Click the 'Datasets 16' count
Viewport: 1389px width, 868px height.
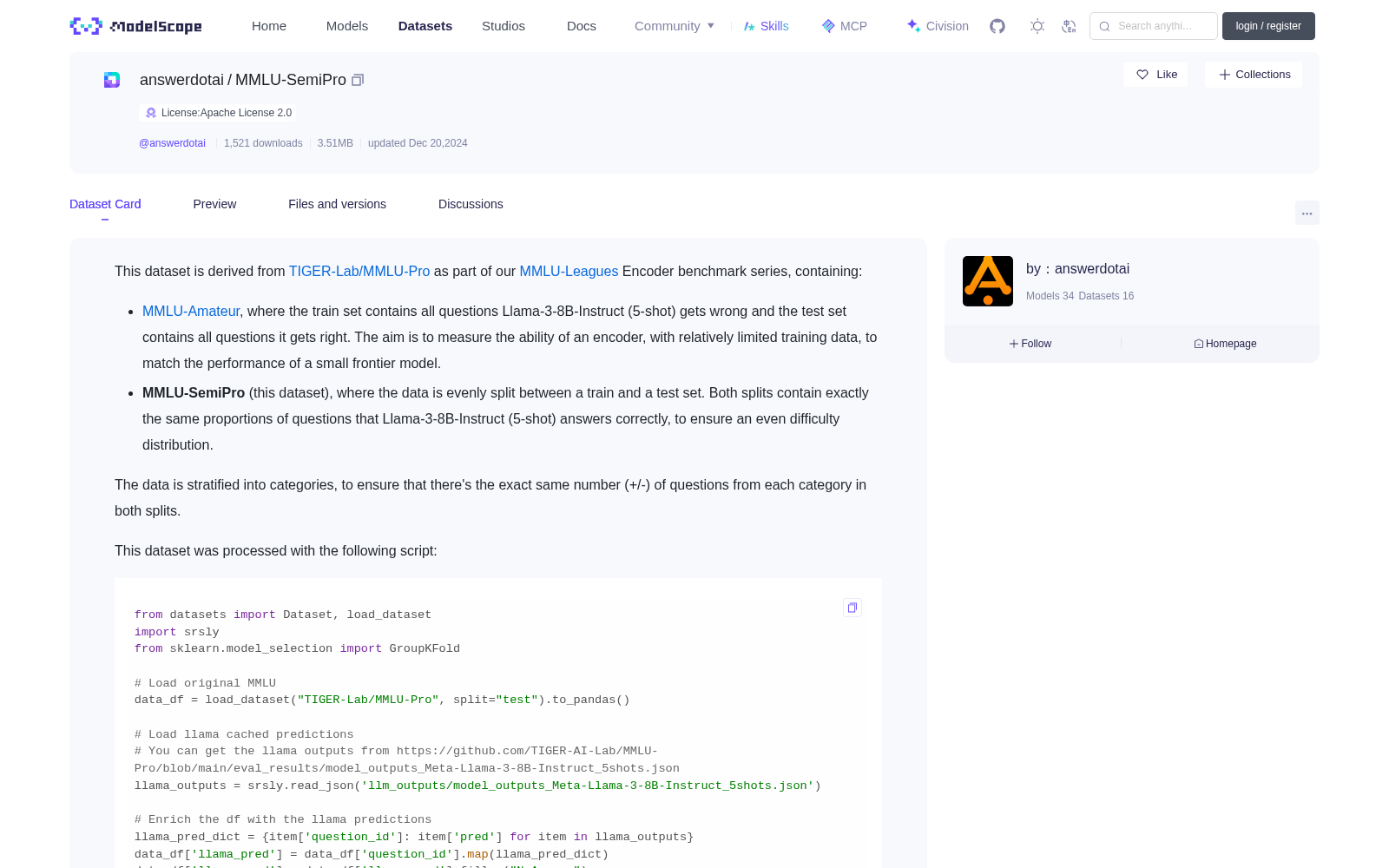[1106, 296]
